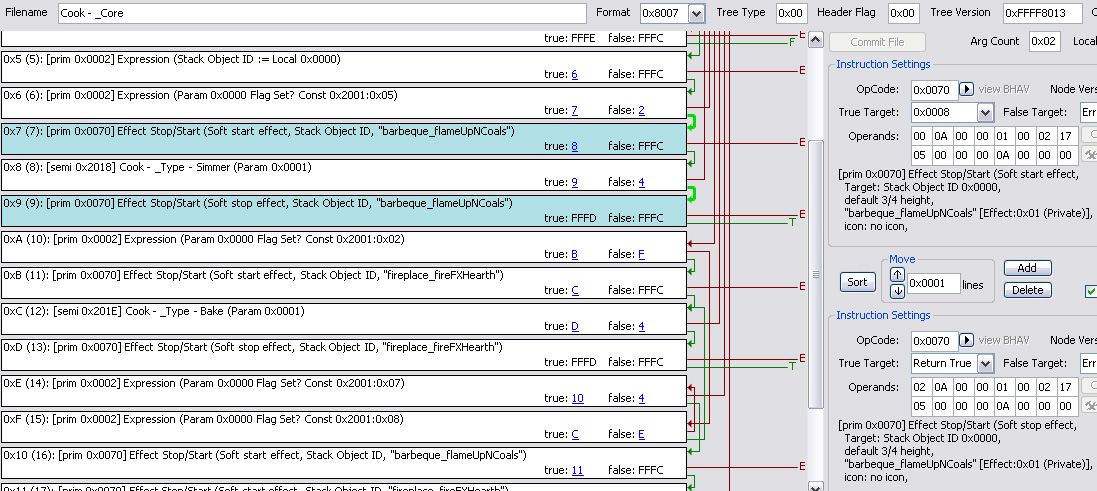Image resolution: width=1097 pixels, height=491 pixels.
Task: Expand True Target dropdown showing 0x0008
Action: [985, 113]
